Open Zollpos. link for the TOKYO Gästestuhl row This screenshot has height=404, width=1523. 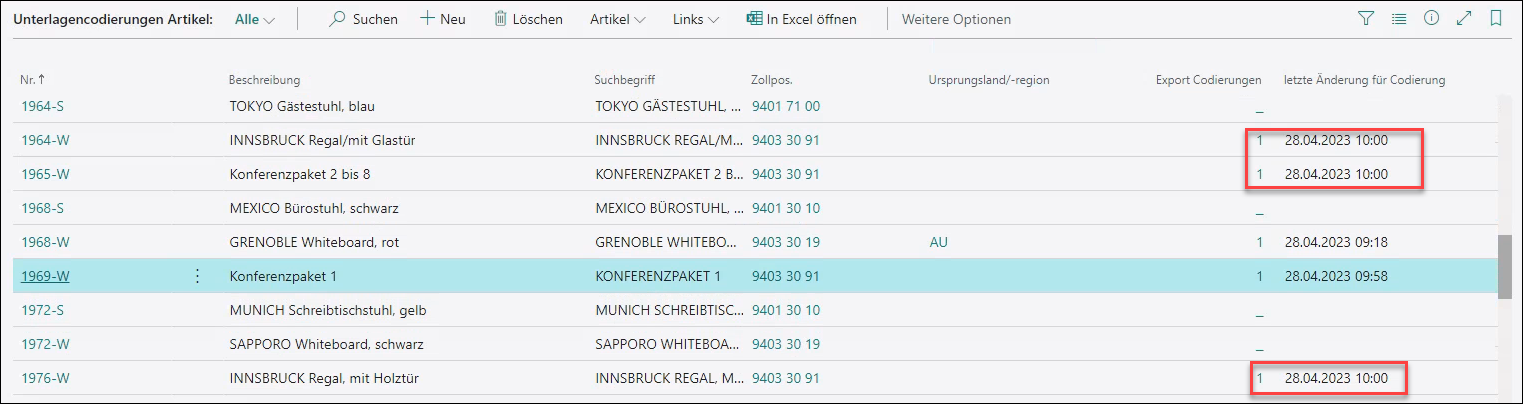(x=785, y=106)
